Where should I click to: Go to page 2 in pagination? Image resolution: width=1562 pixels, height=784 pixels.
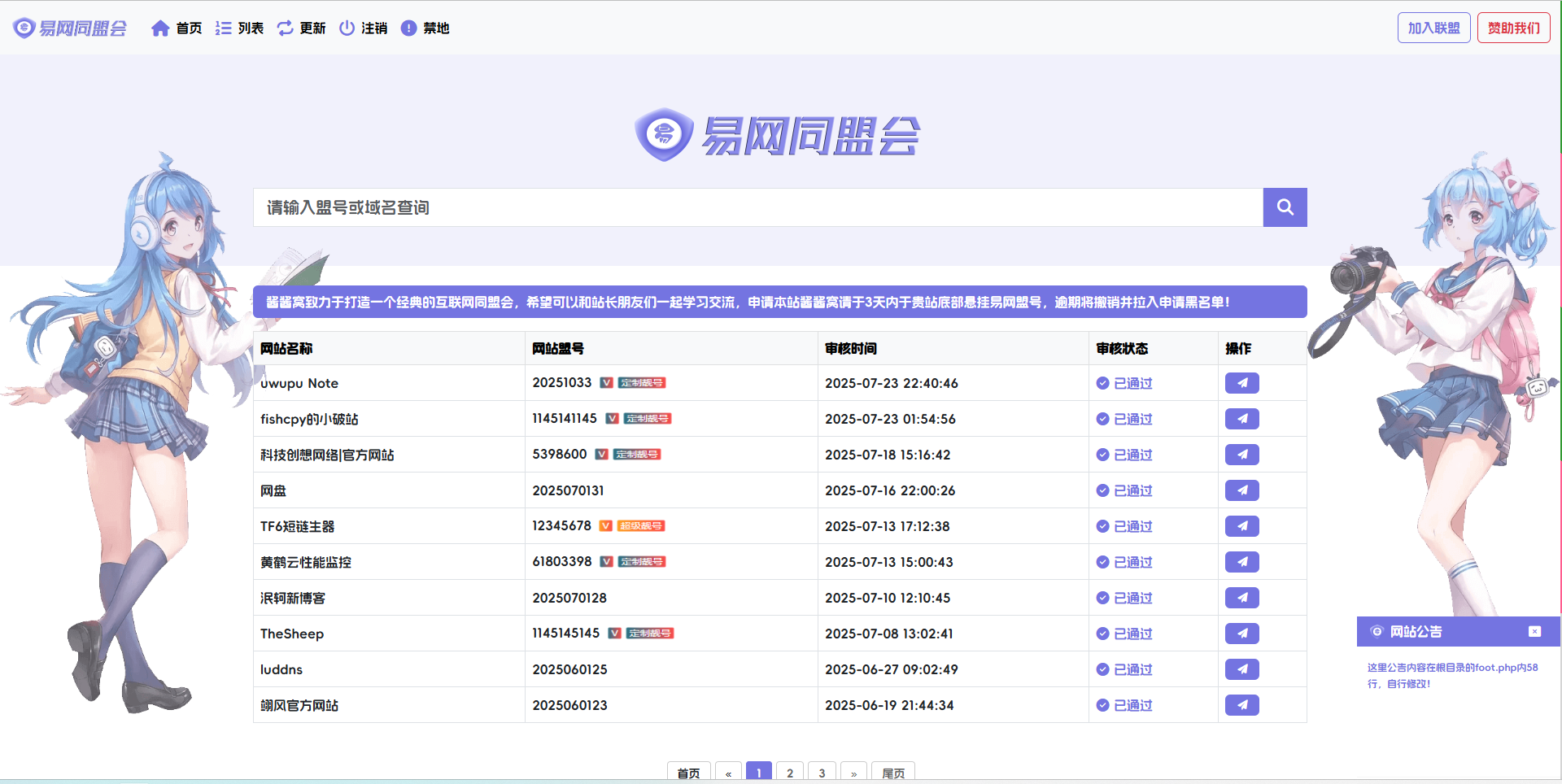click(x=789, y=773)
